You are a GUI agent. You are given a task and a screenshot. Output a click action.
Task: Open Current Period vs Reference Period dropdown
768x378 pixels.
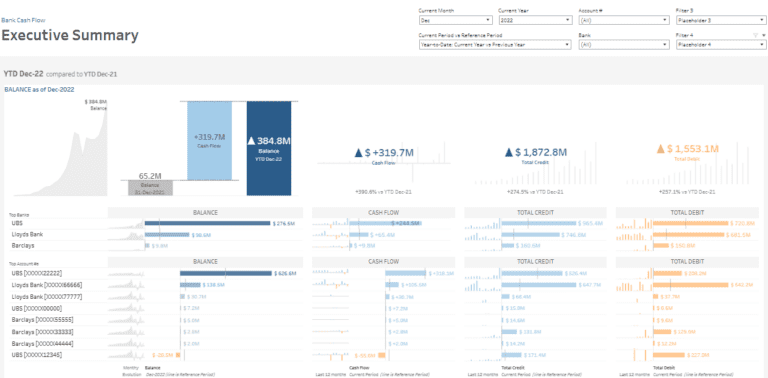click(495, 45)
